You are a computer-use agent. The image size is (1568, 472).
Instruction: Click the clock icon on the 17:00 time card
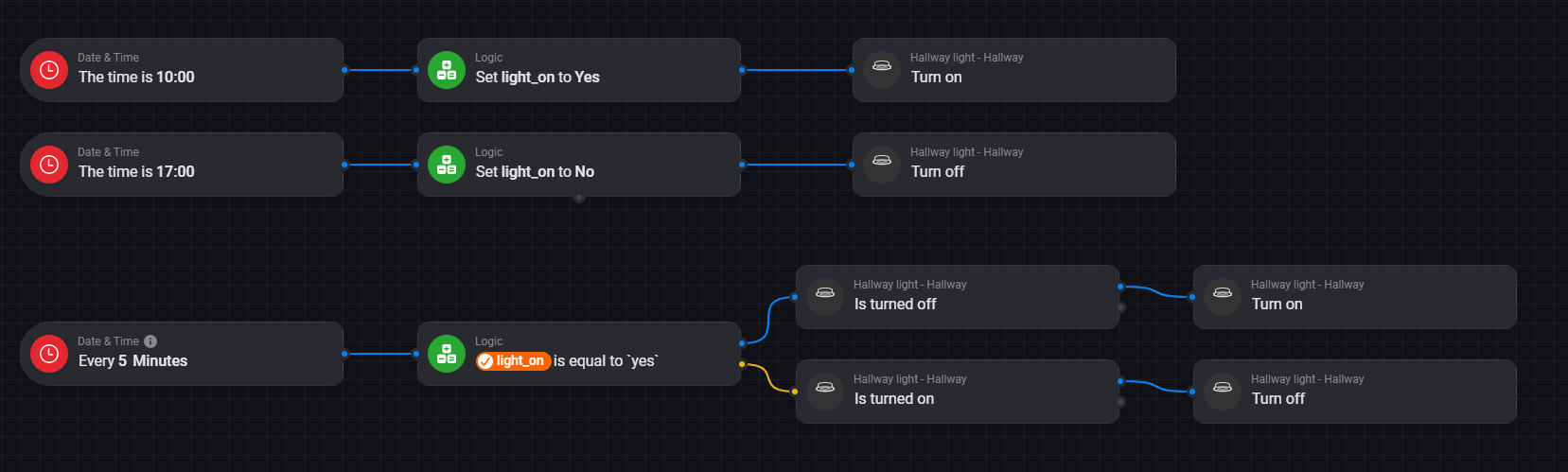49,165
